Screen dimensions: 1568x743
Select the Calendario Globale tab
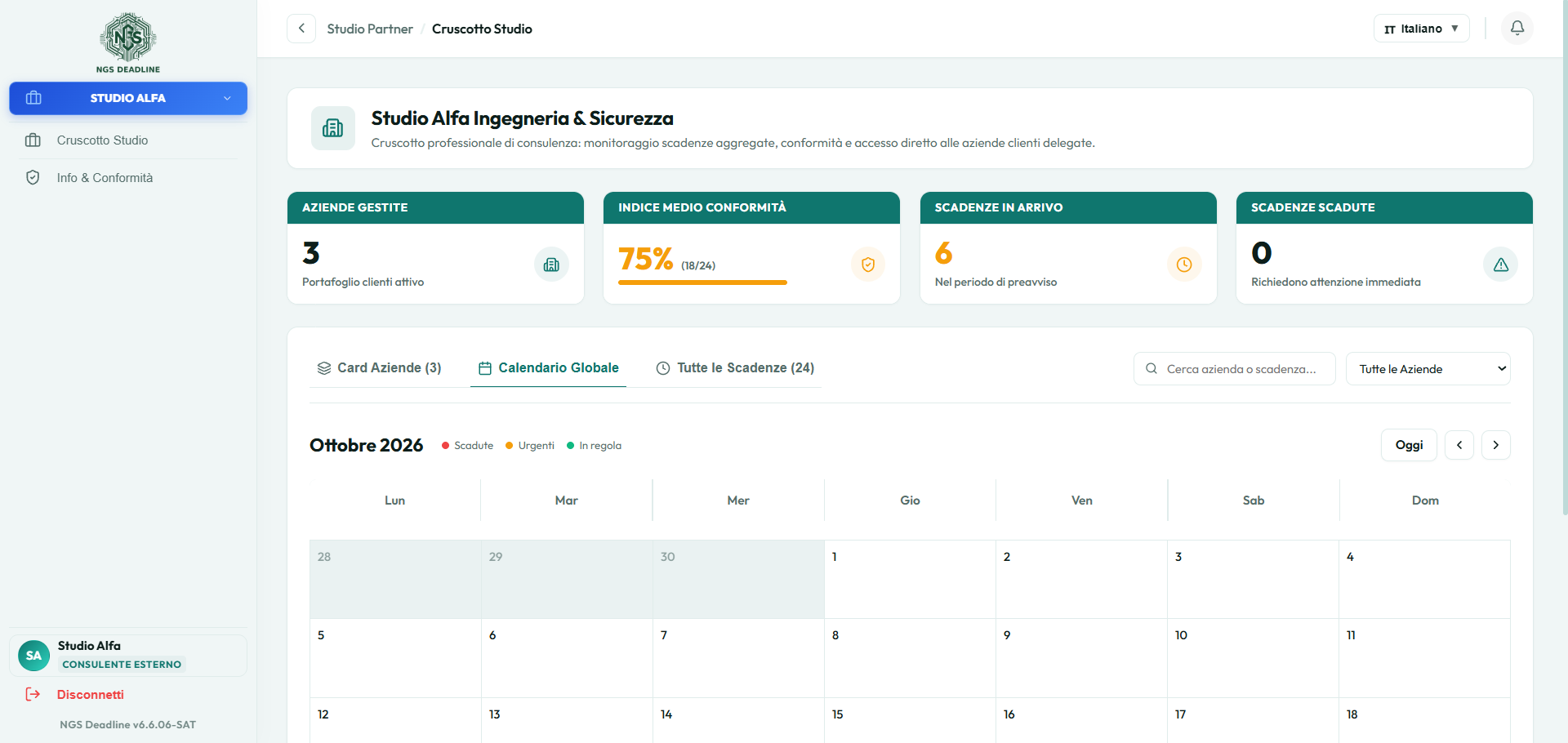pos(549,368)
